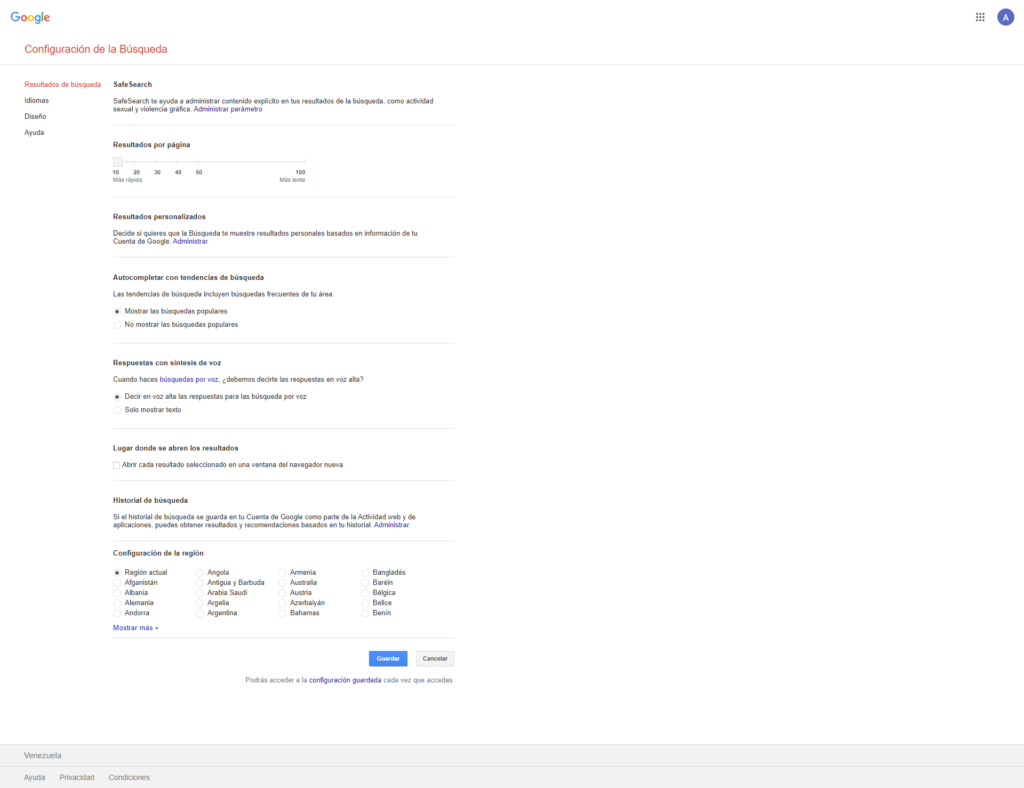Open Resultados de búsqueda section

(63, 85)
